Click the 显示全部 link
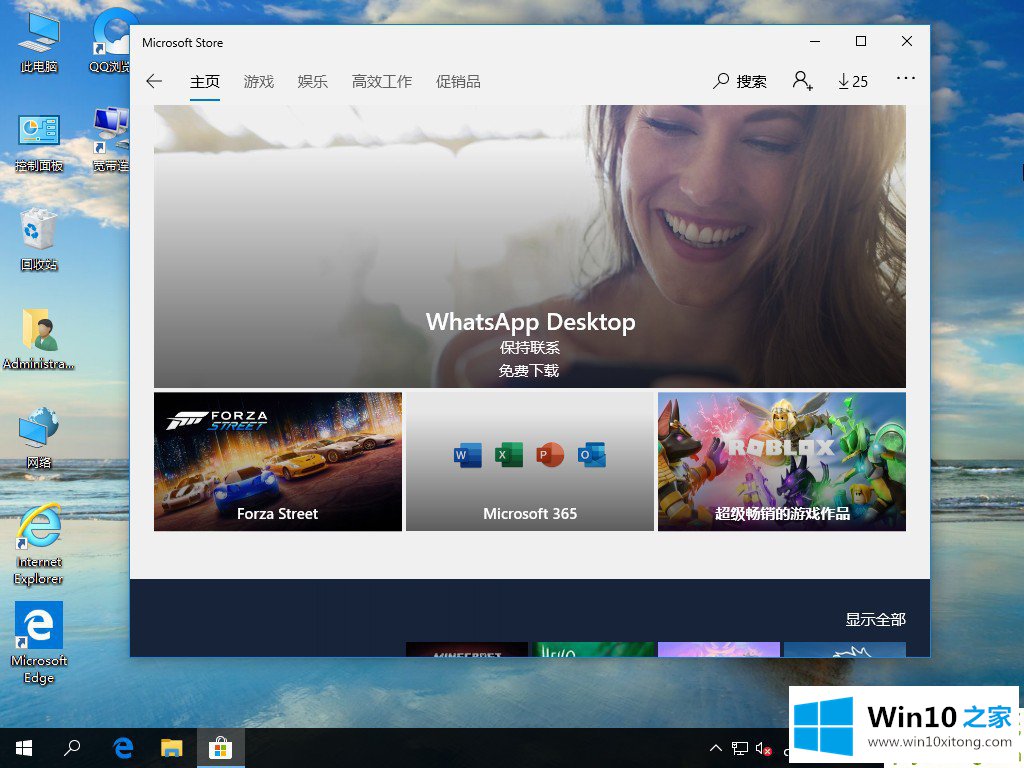The width and height of the screenshot is (1024, 768). [875, 620]
